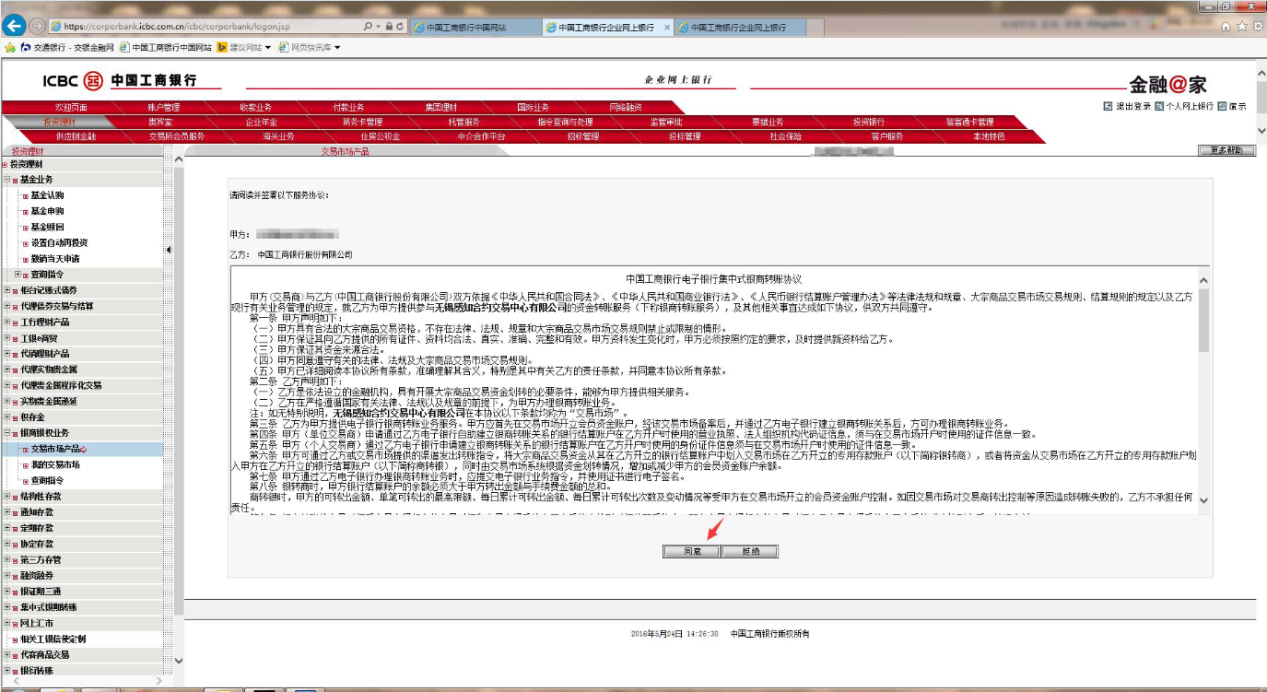Select 设置自动再投资 in the sidebar

click(x=59, y=243)
